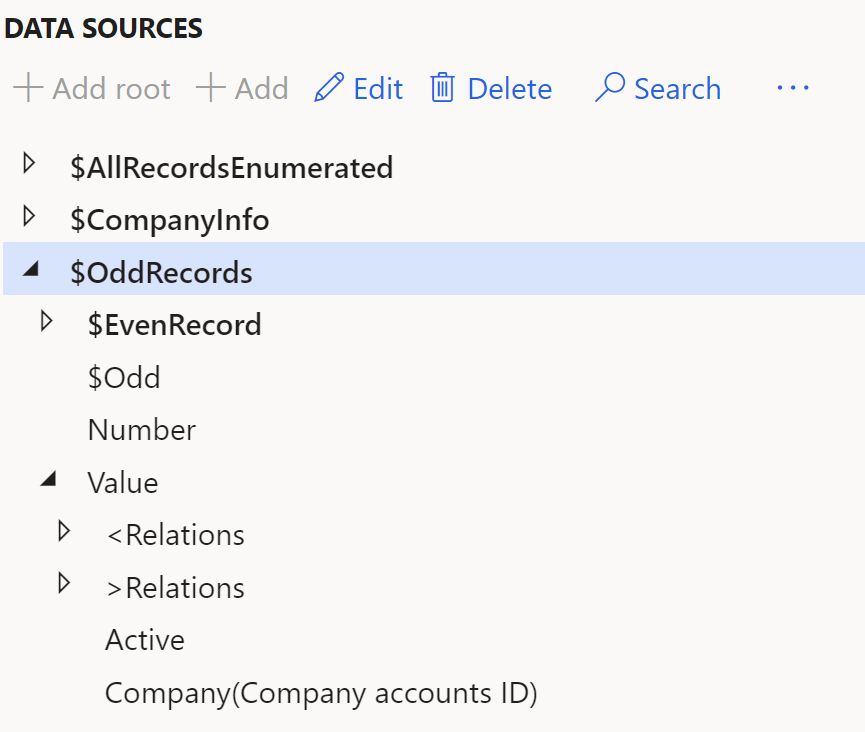Viewport: 865px width, 732px height.
Task: Click the trash can Delete icon
Action: 442,89
